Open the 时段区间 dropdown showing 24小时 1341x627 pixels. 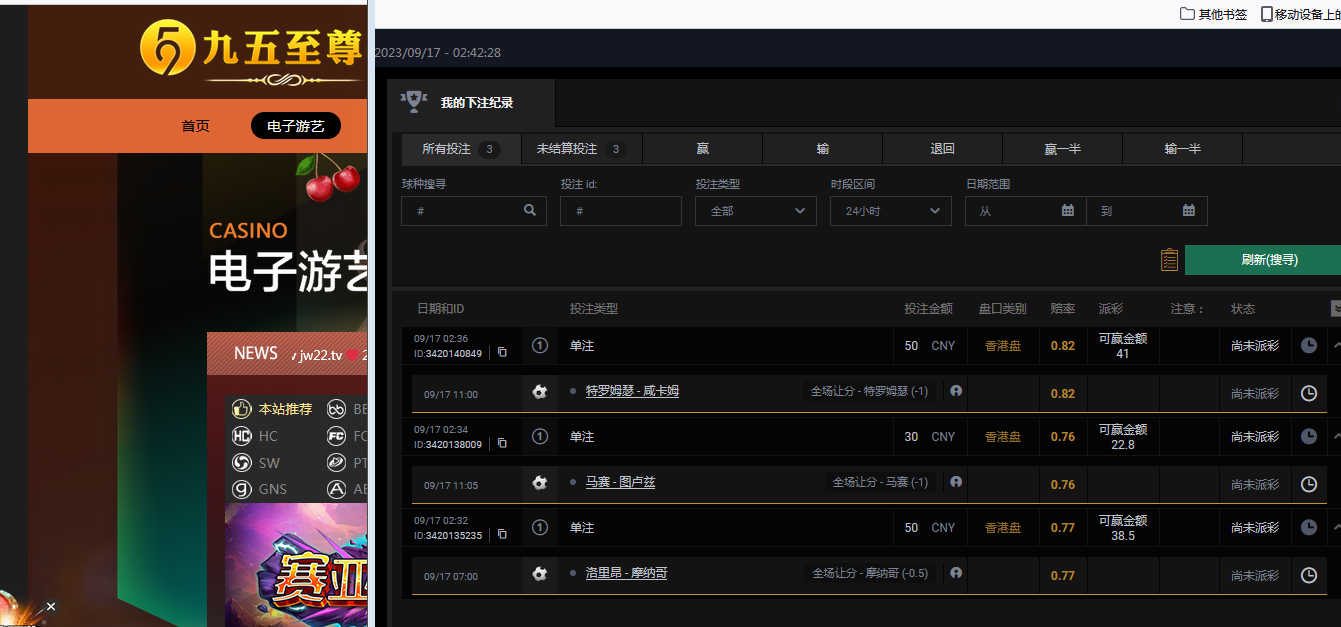tap(890, 211)
